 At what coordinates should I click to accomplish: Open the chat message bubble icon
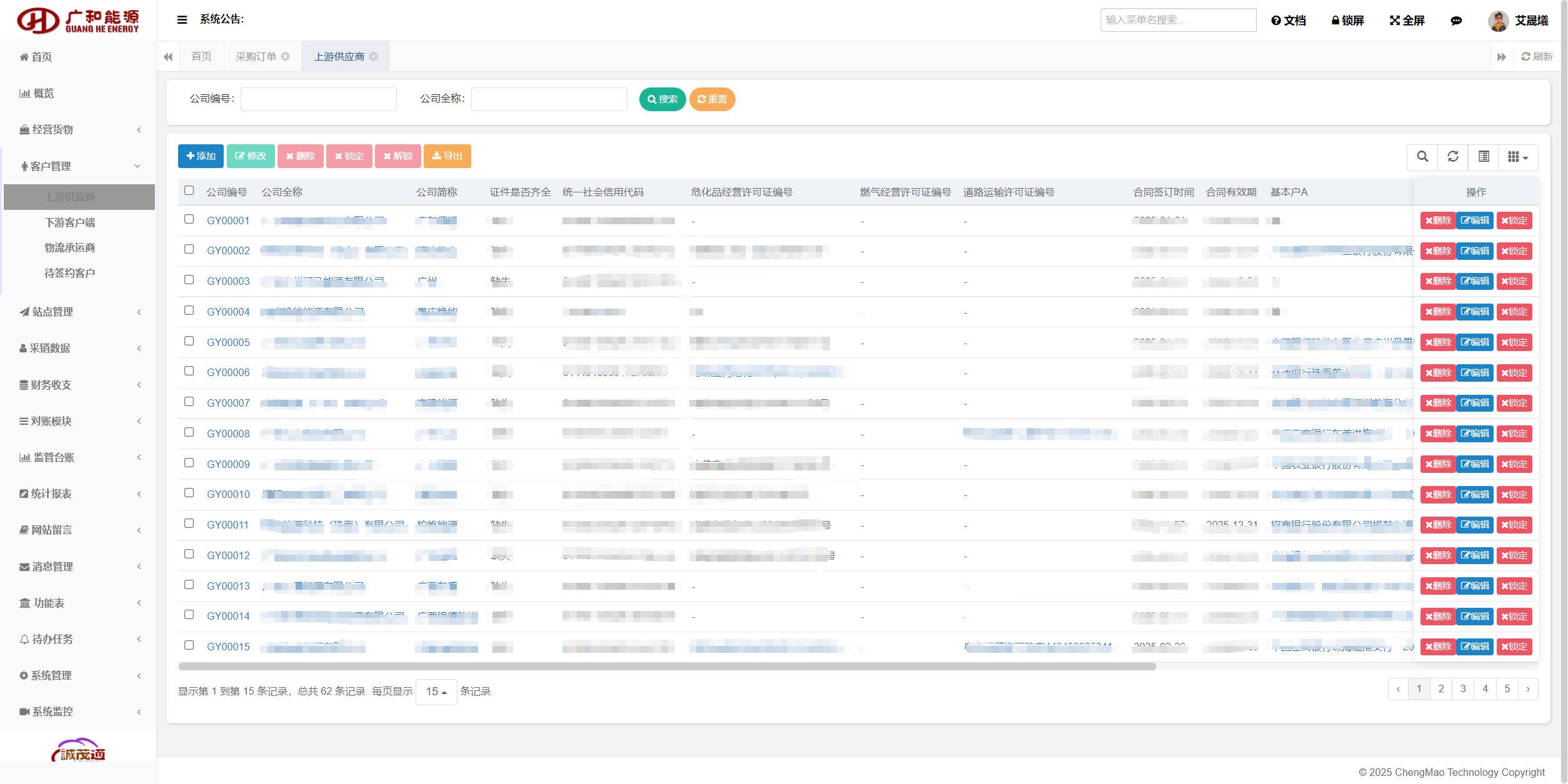point(1456,21)
